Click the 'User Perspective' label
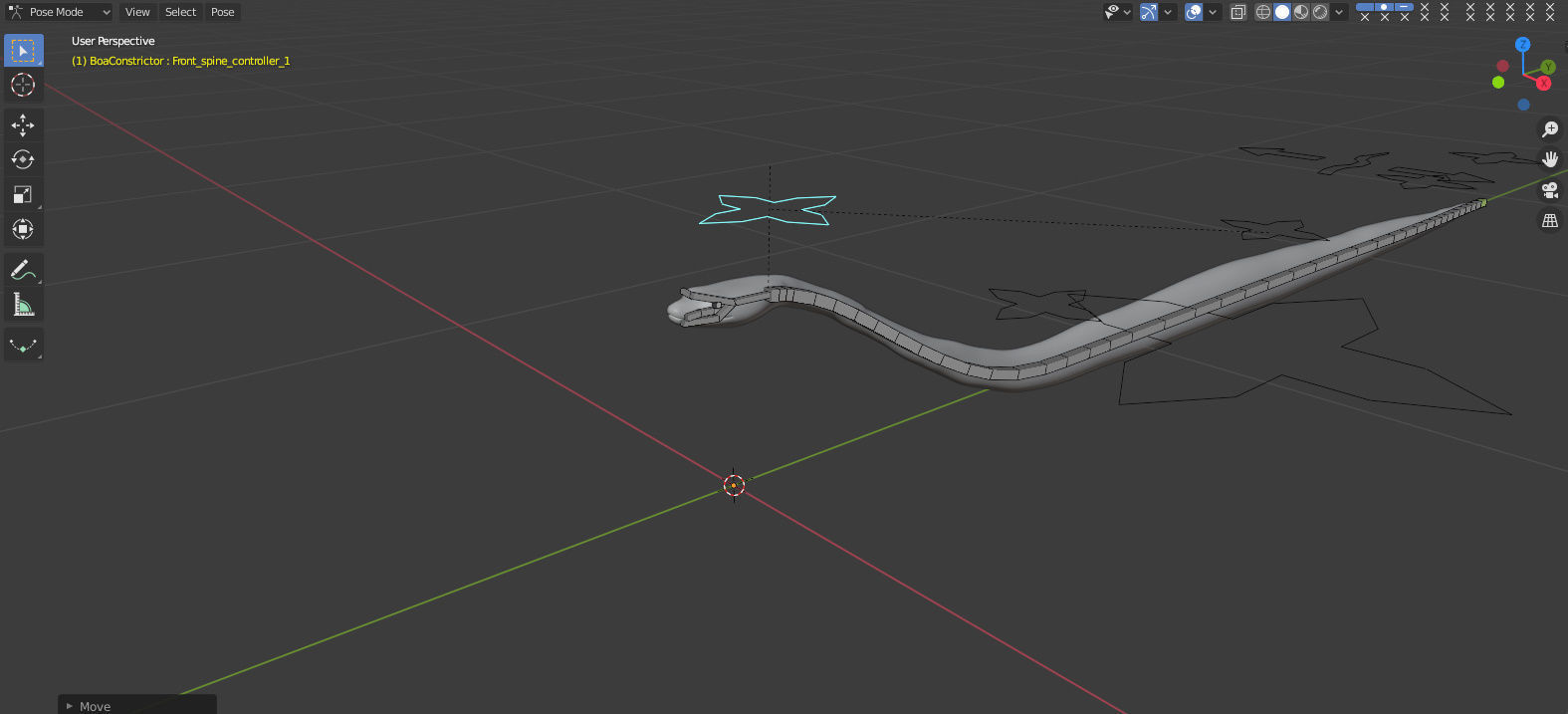This screenshot has height=714, width=1568. point(113,41)
